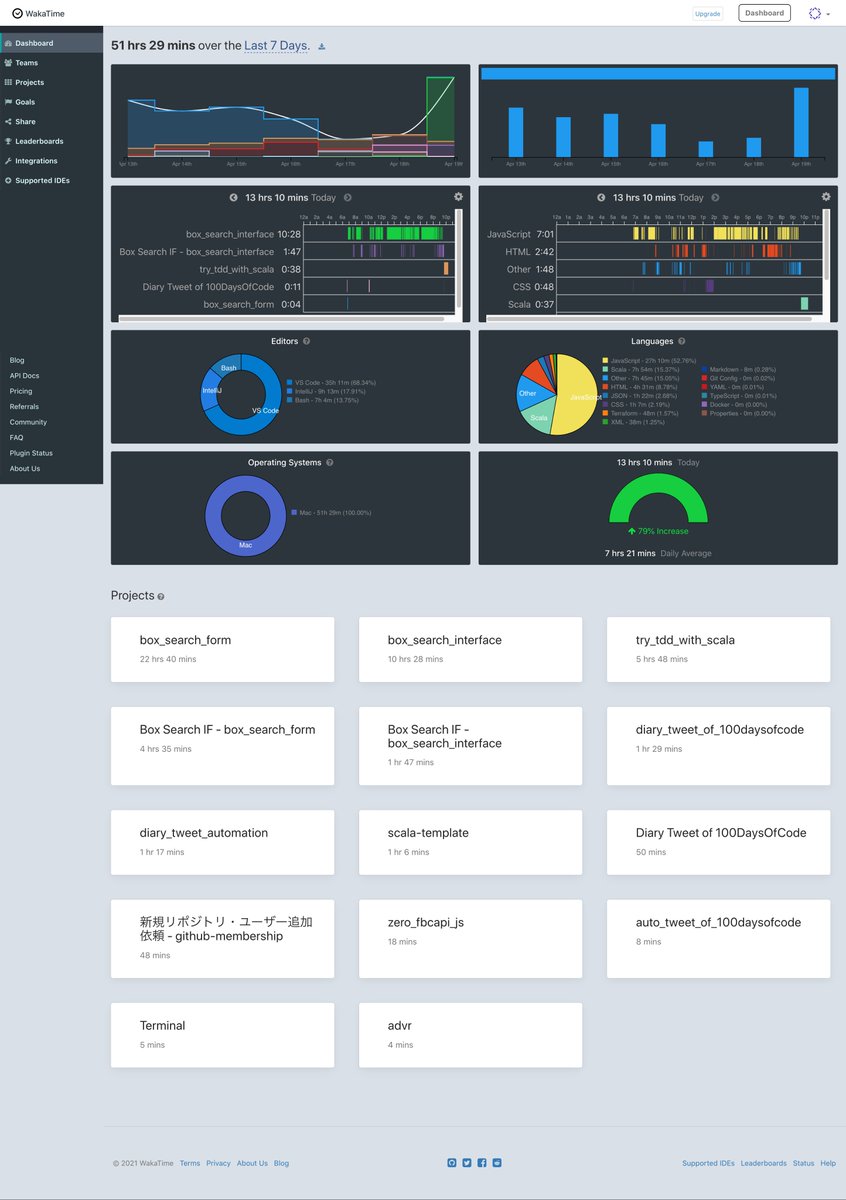Open scala-template project card
Viewport: 846px width, 1200px height.
(x=470, y=842)
